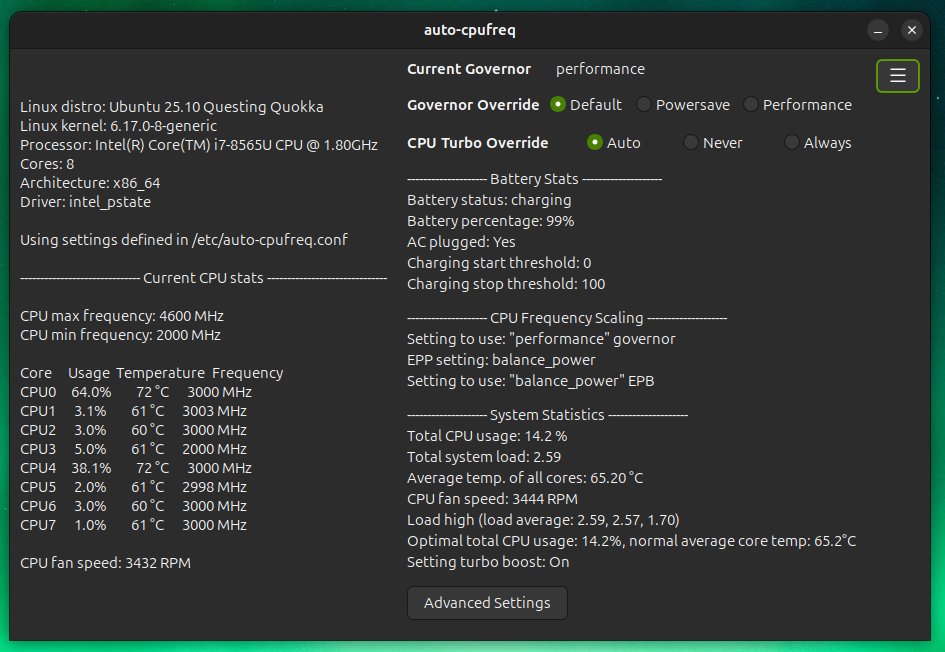Click the Linux kernel 6.17.0-8-generic line
The height and width of the screenshot is (652, 945).
click(x=118, y=126)
